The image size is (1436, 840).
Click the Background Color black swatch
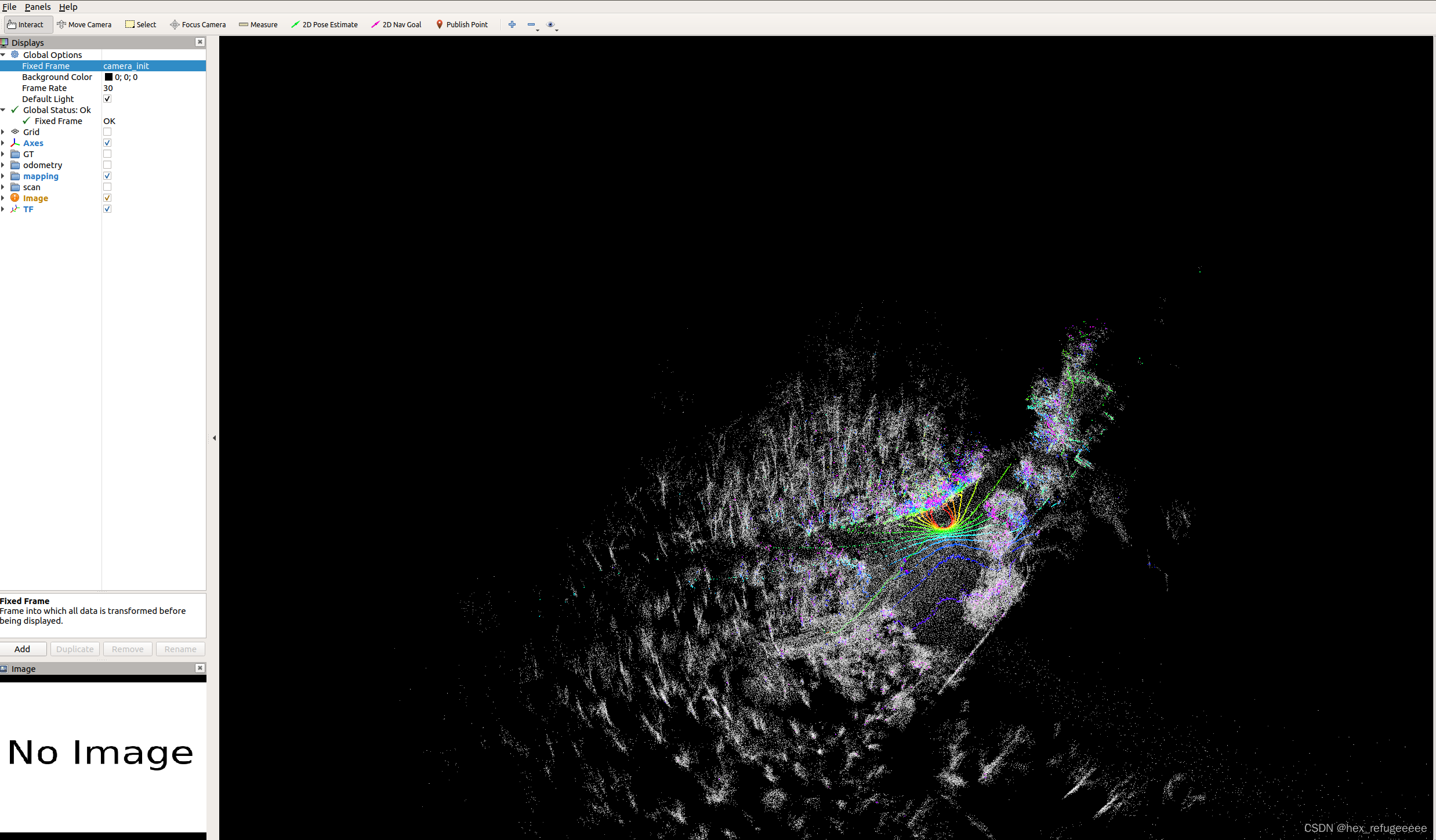108,77
